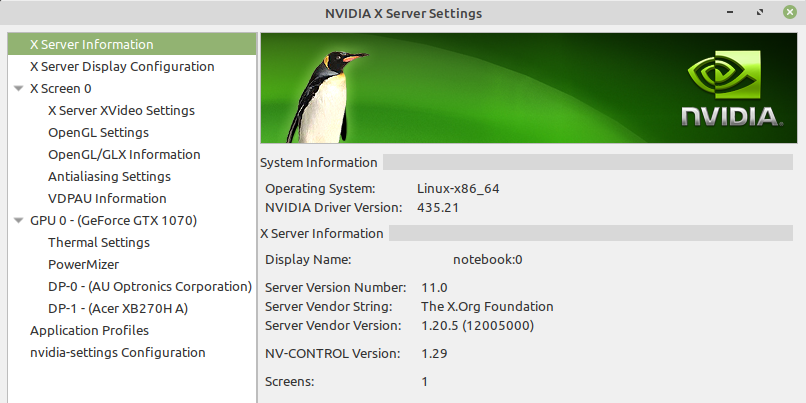Image resolution: width=806 pixels, height=403 pixels.
Task: Open Thermal Settings page
Action: click(x=99, y=243)
